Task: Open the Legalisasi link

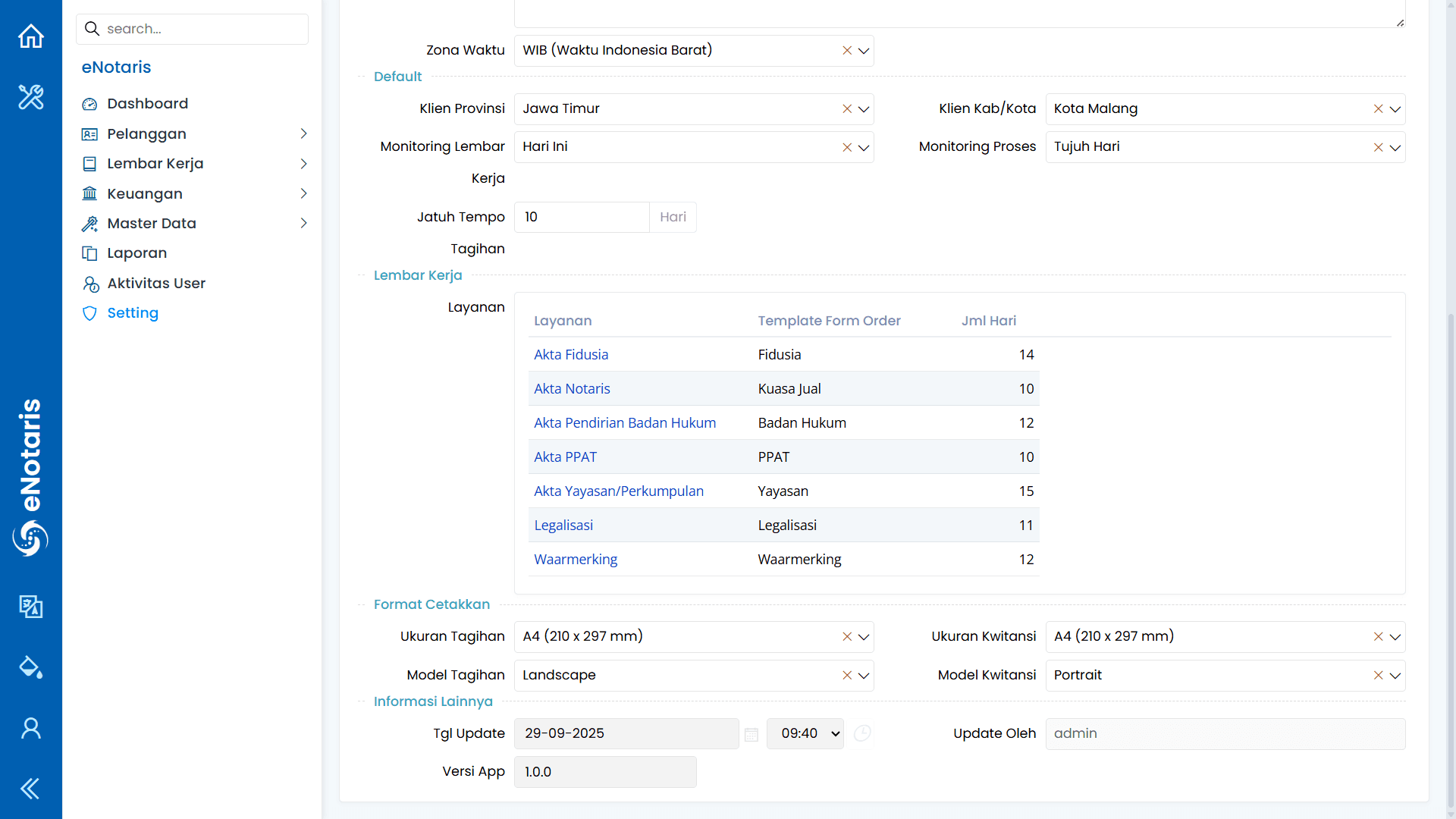Action: point(563,525)
